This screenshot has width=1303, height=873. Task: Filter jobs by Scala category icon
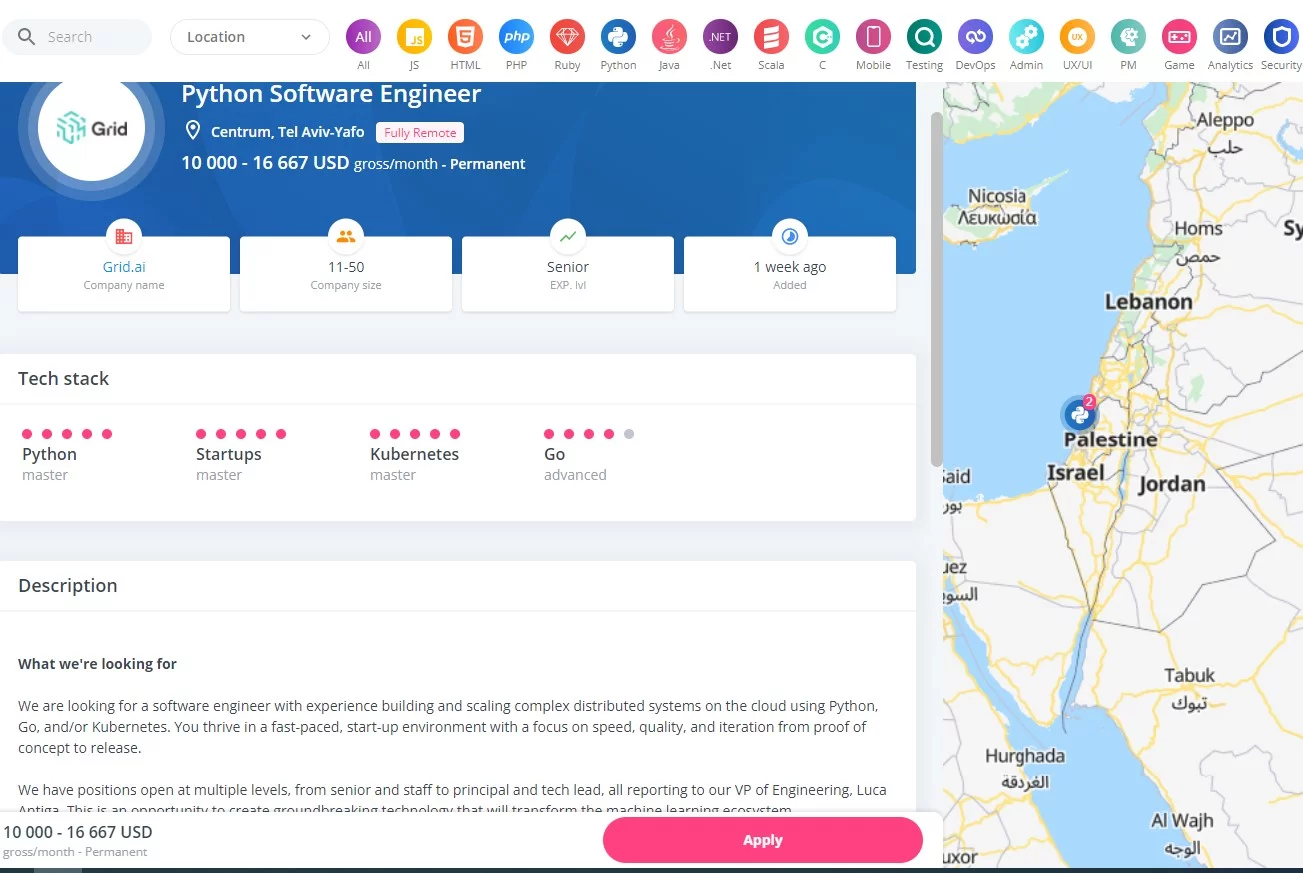tap(771, 37)
